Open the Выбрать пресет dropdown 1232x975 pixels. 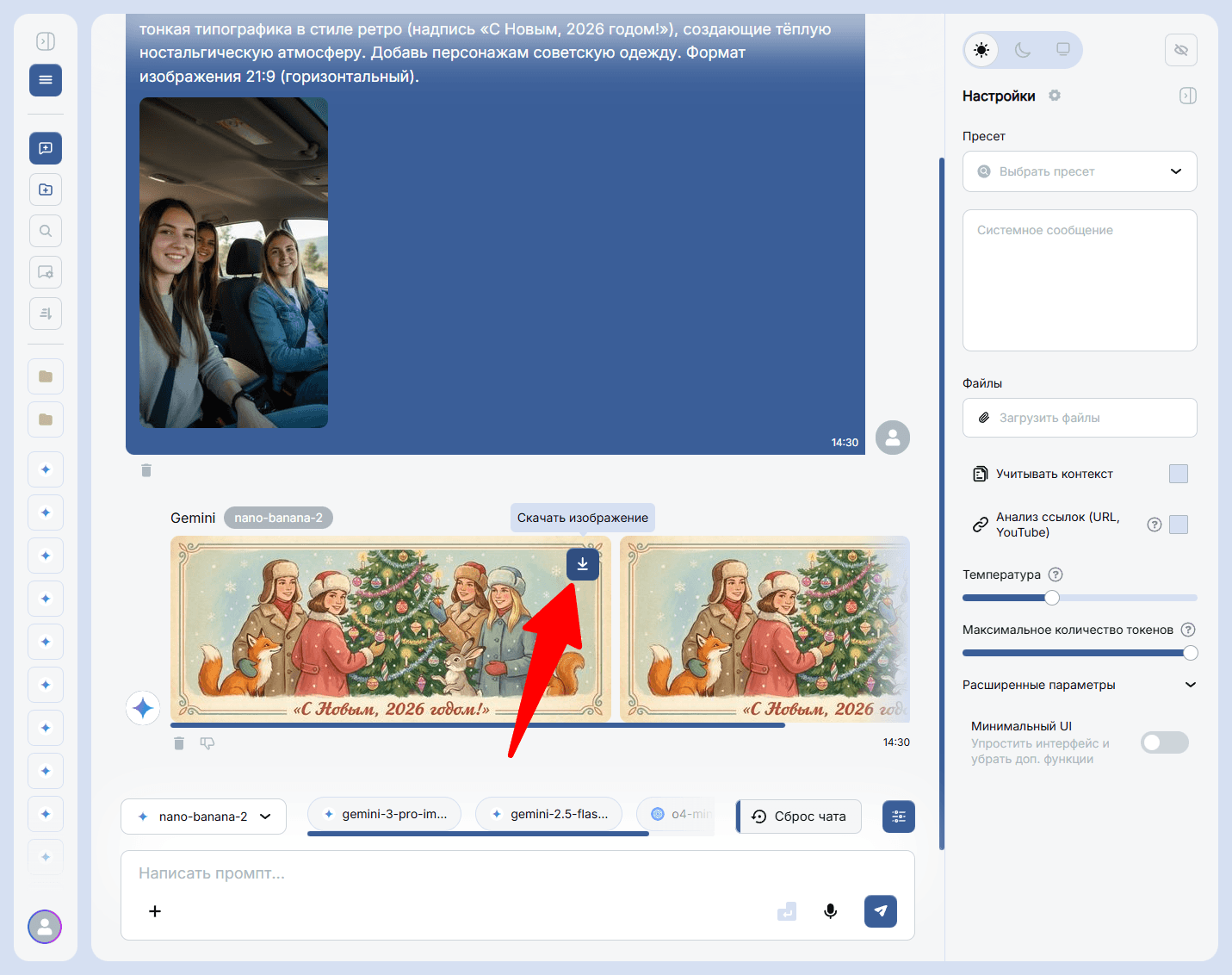tap(1079, 171)
